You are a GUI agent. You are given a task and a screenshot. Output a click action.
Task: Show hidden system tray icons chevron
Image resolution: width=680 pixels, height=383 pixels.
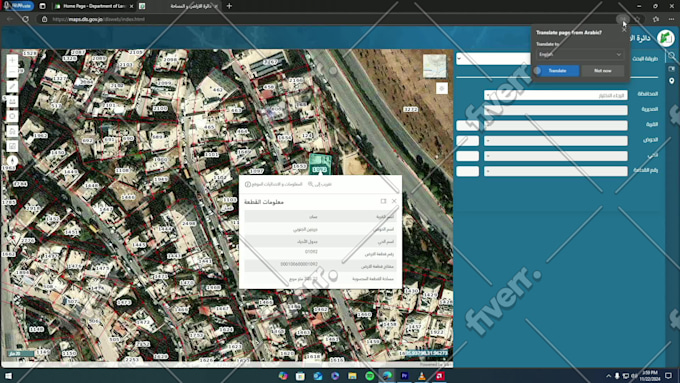tap(608, 376)
